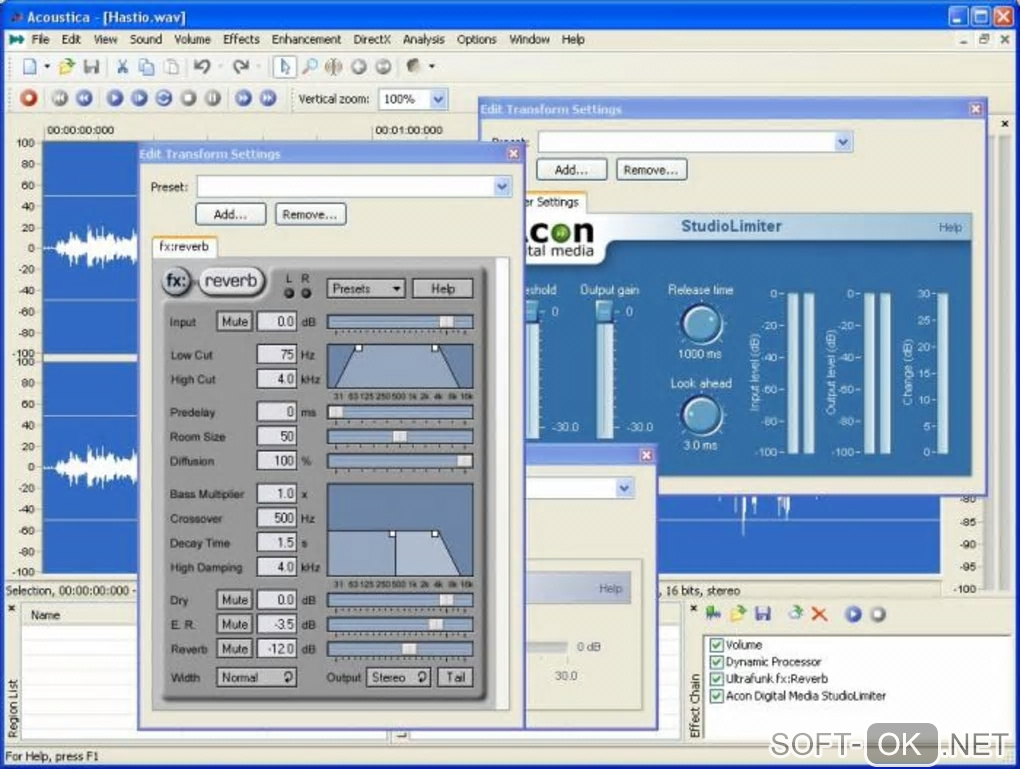Click the Low Cut value field

point(277,355)
